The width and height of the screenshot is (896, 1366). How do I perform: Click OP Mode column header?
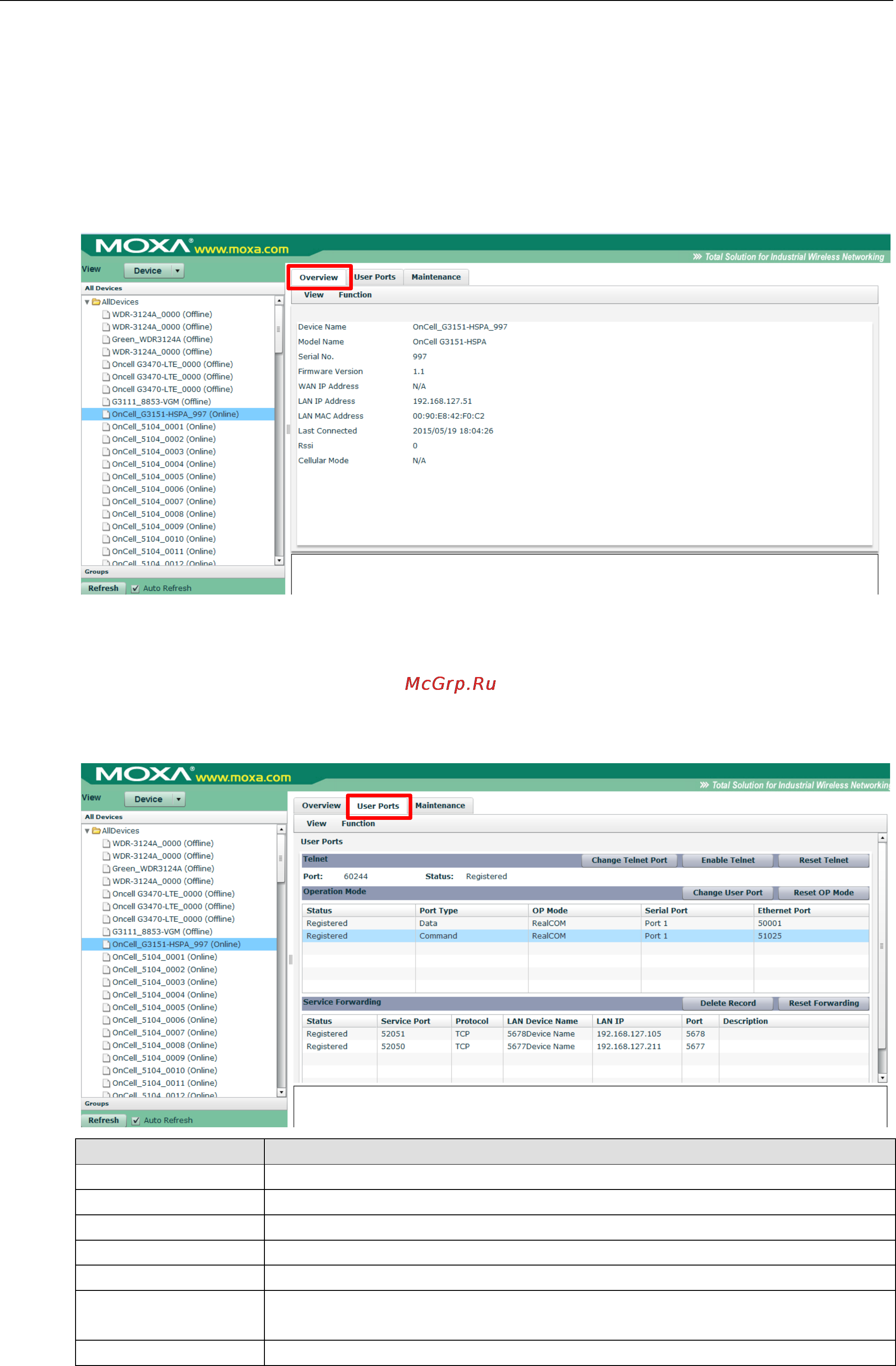pos(584,911)
